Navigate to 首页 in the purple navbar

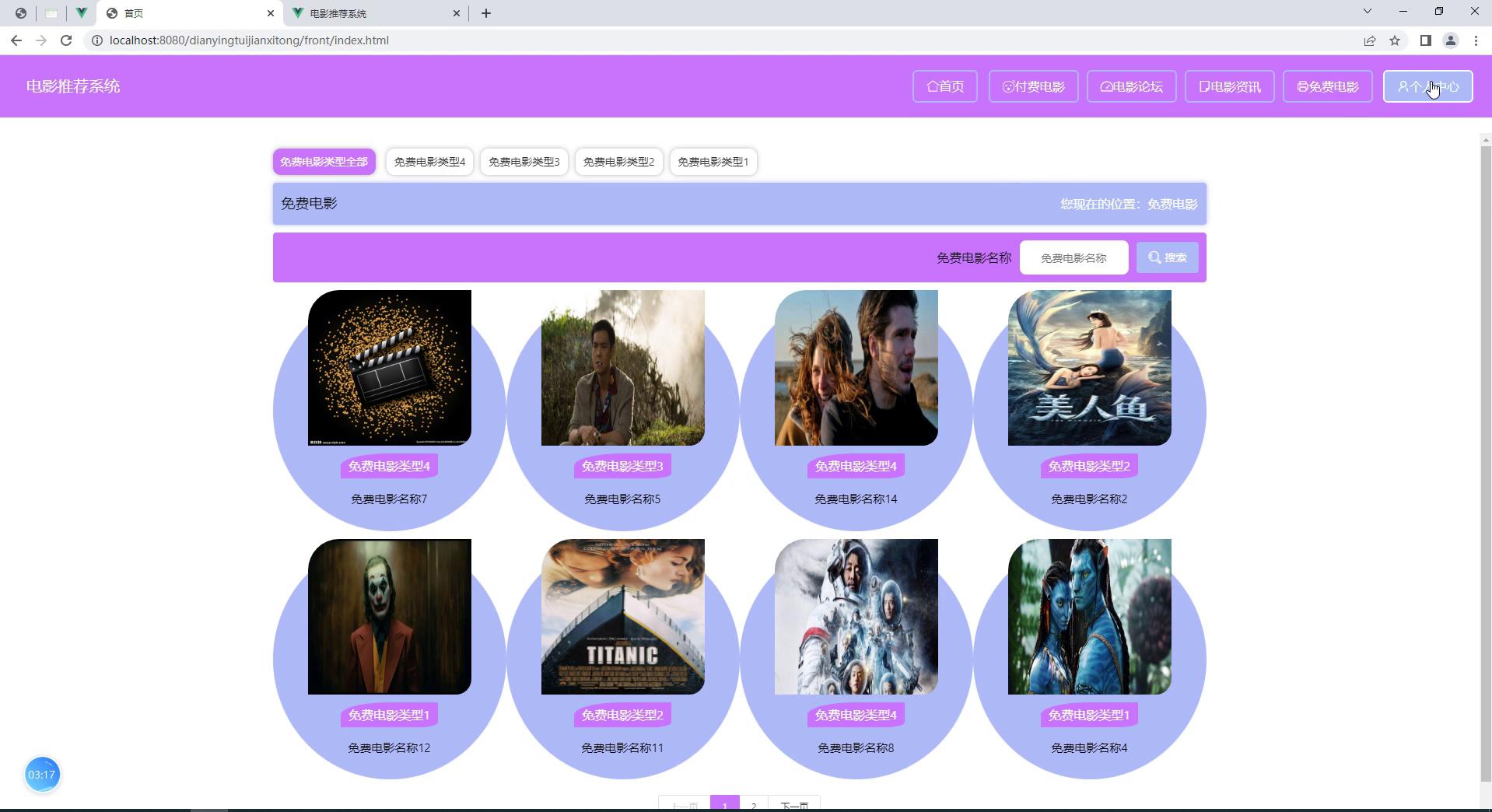945,86
